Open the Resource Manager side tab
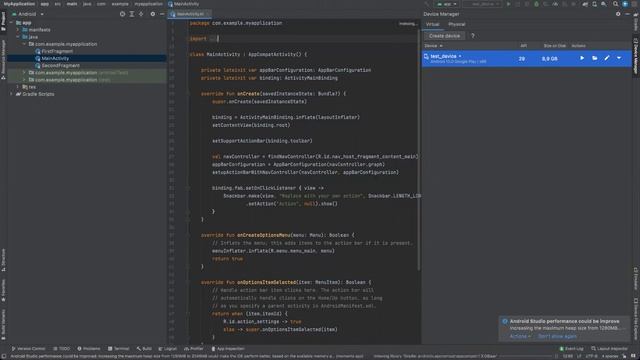 pos(3,59)
